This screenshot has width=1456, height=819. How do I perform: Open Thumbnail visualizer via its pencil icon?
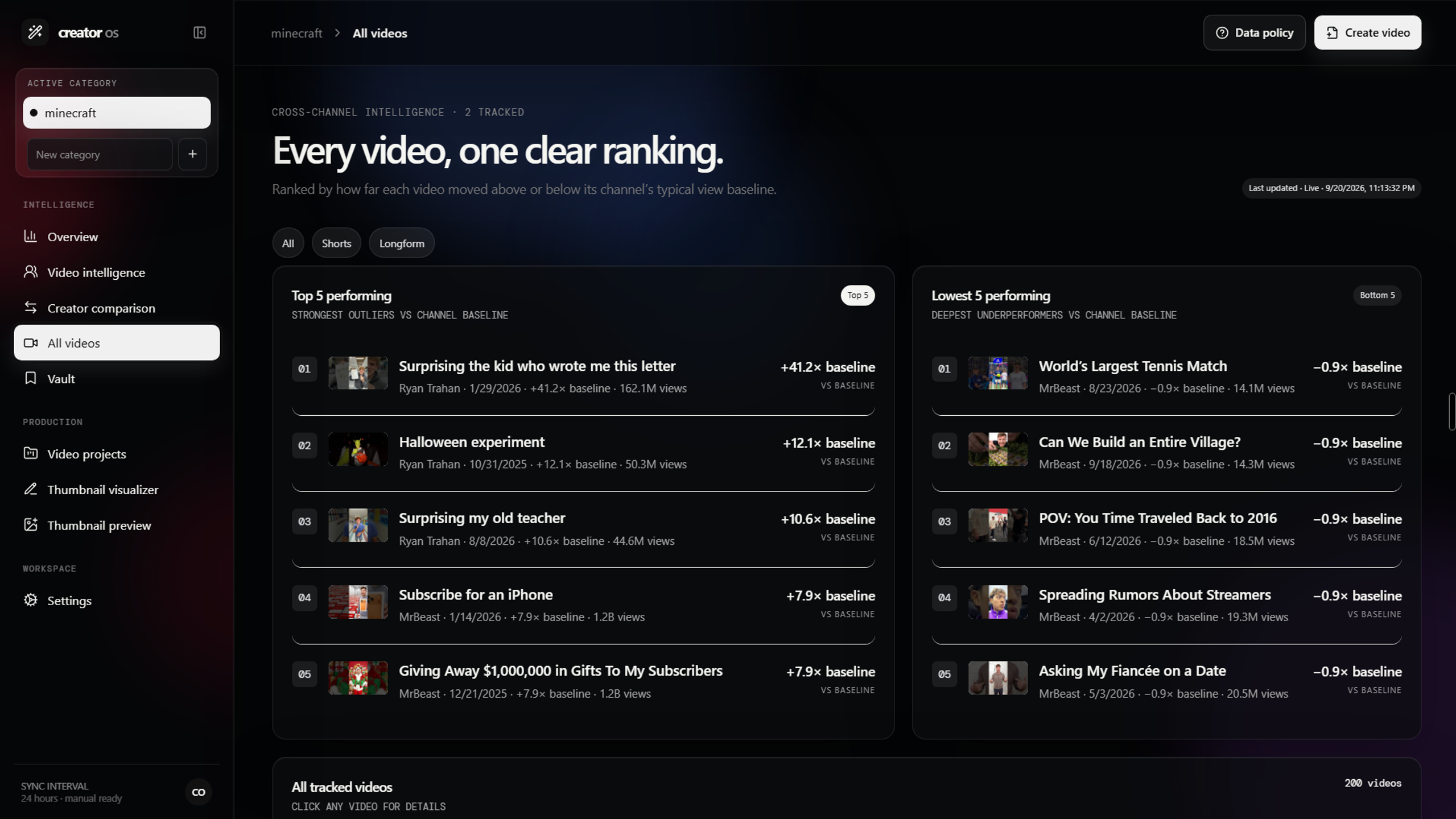tap(31, 489)
